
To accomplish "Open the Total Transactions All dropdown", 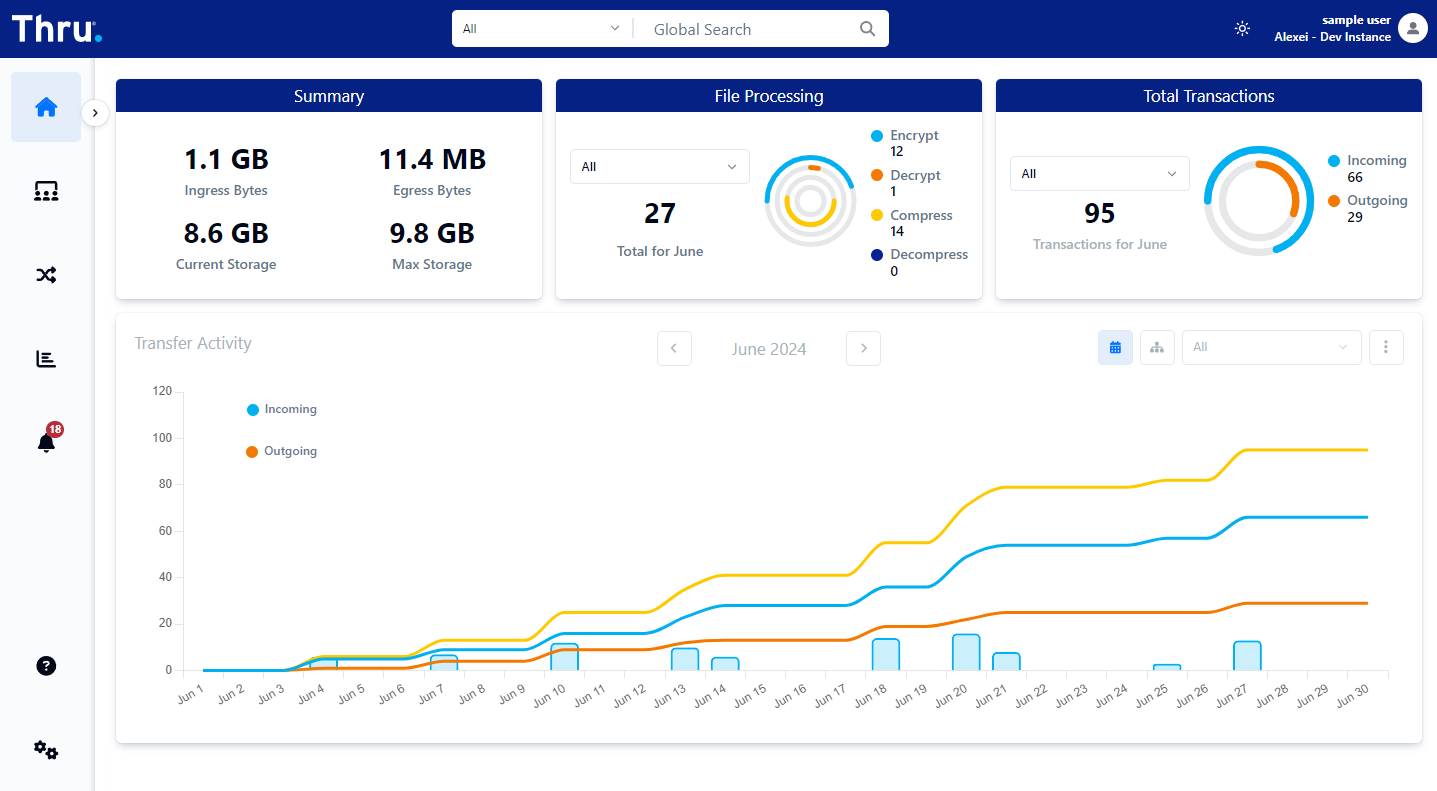I will (x=1099, y=174).
